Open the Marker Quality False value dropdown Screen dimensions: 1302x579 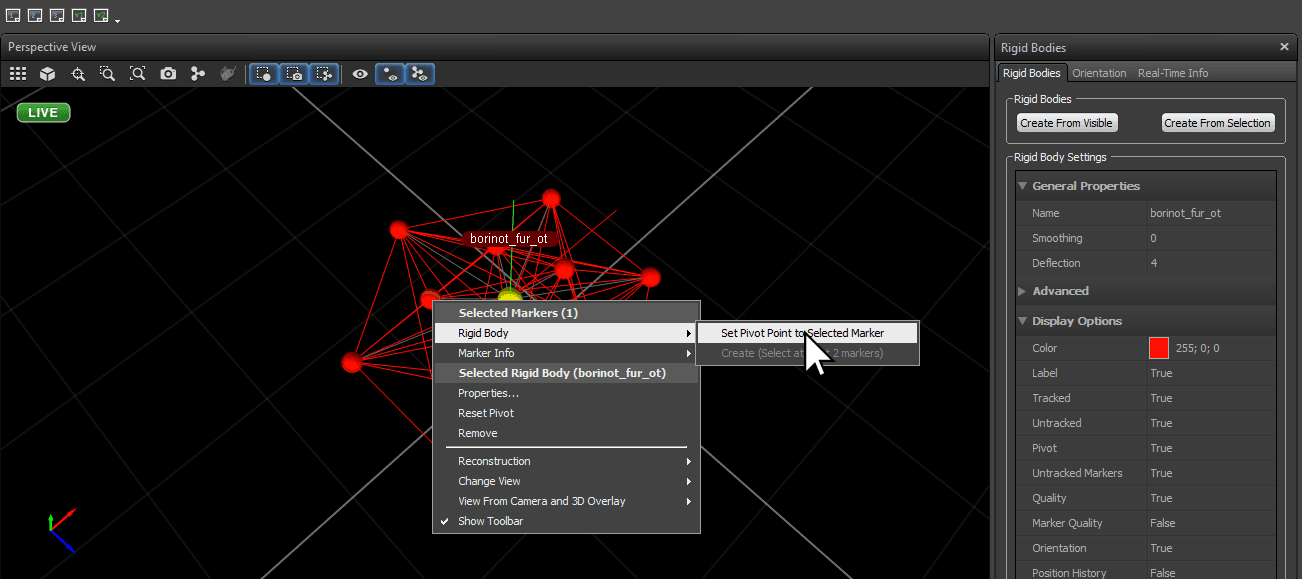1211,523
